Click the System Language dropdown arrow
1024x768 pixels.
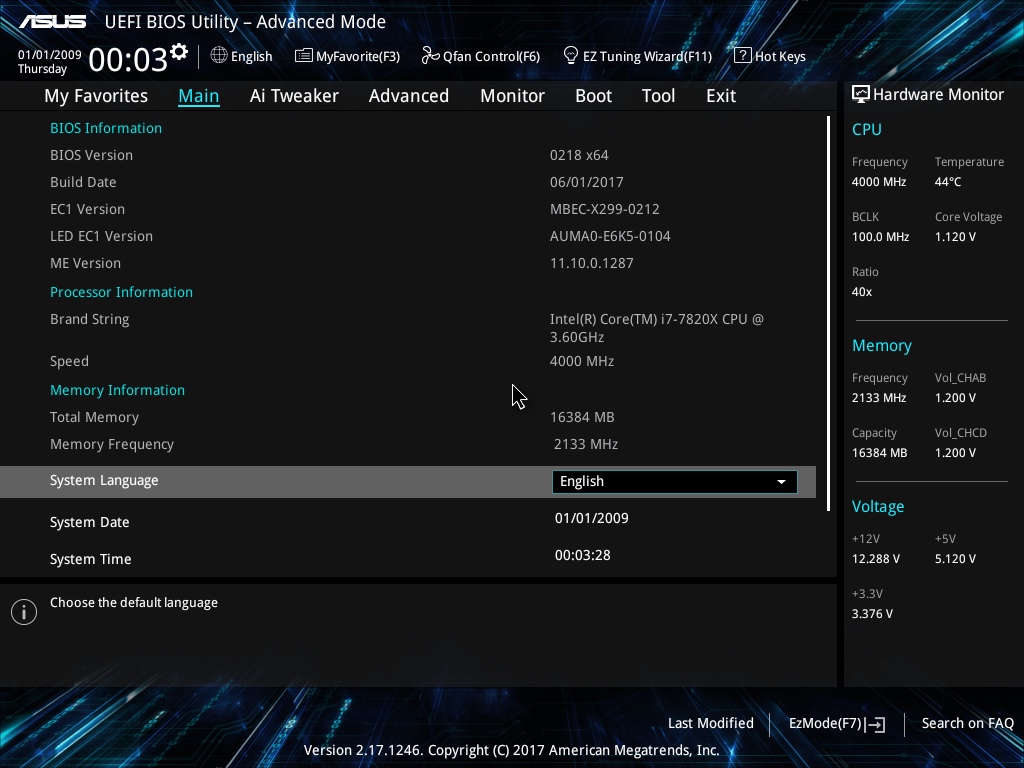coord(781,482)
